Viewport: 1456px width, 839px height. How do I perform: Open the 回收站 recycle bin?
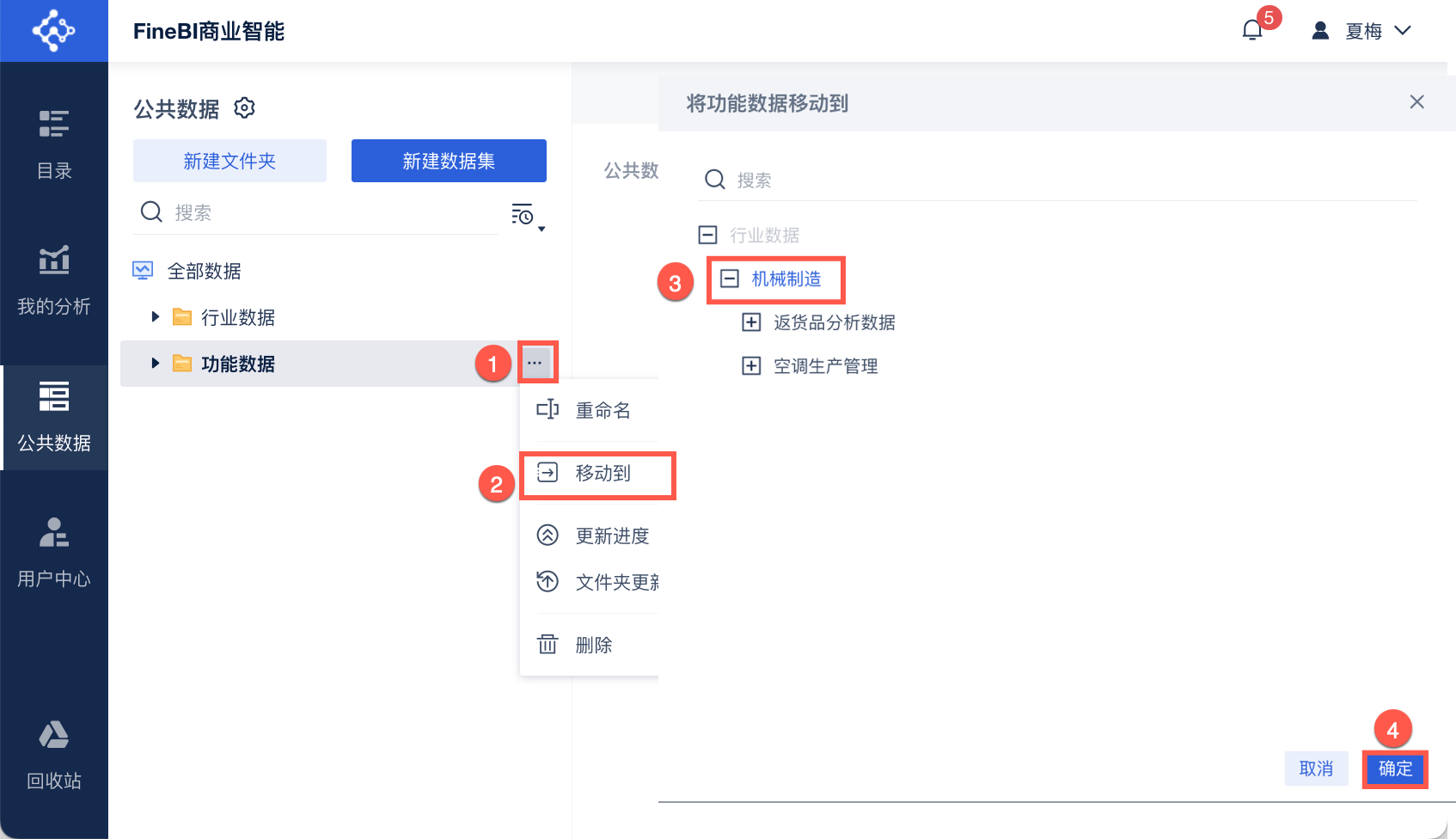(53, 754)
